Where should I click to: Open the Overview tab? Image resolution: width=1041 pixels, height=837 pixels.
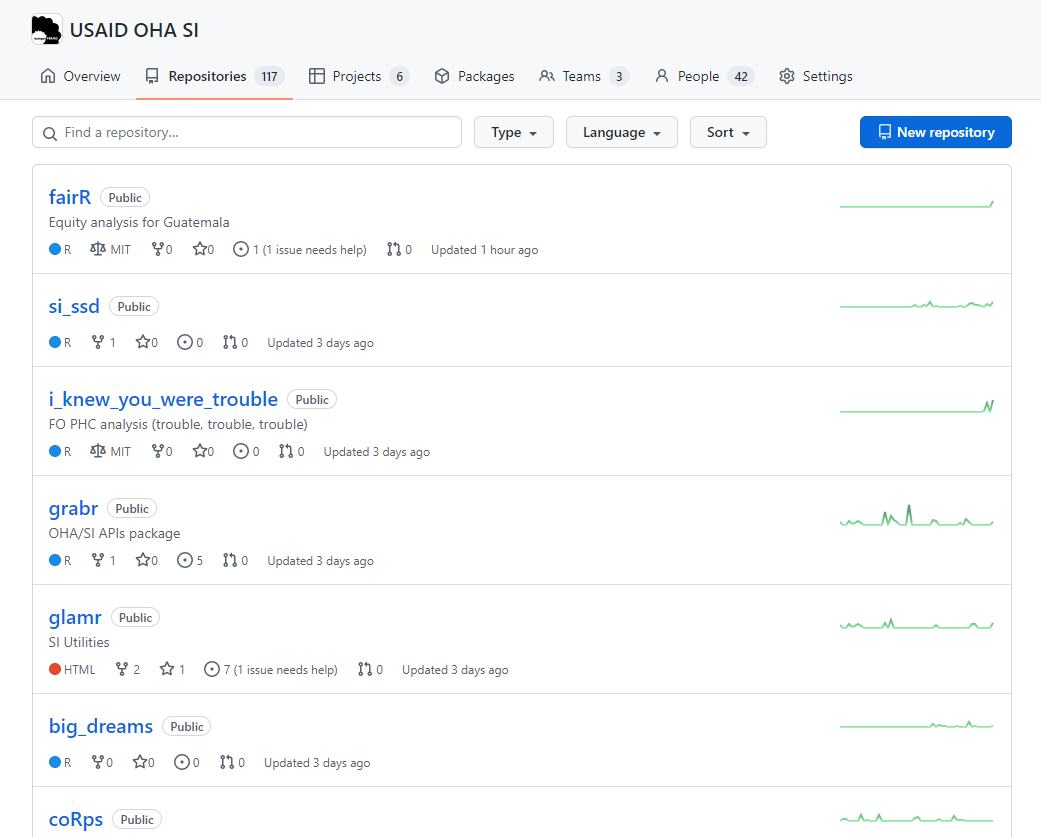[80, 76]
